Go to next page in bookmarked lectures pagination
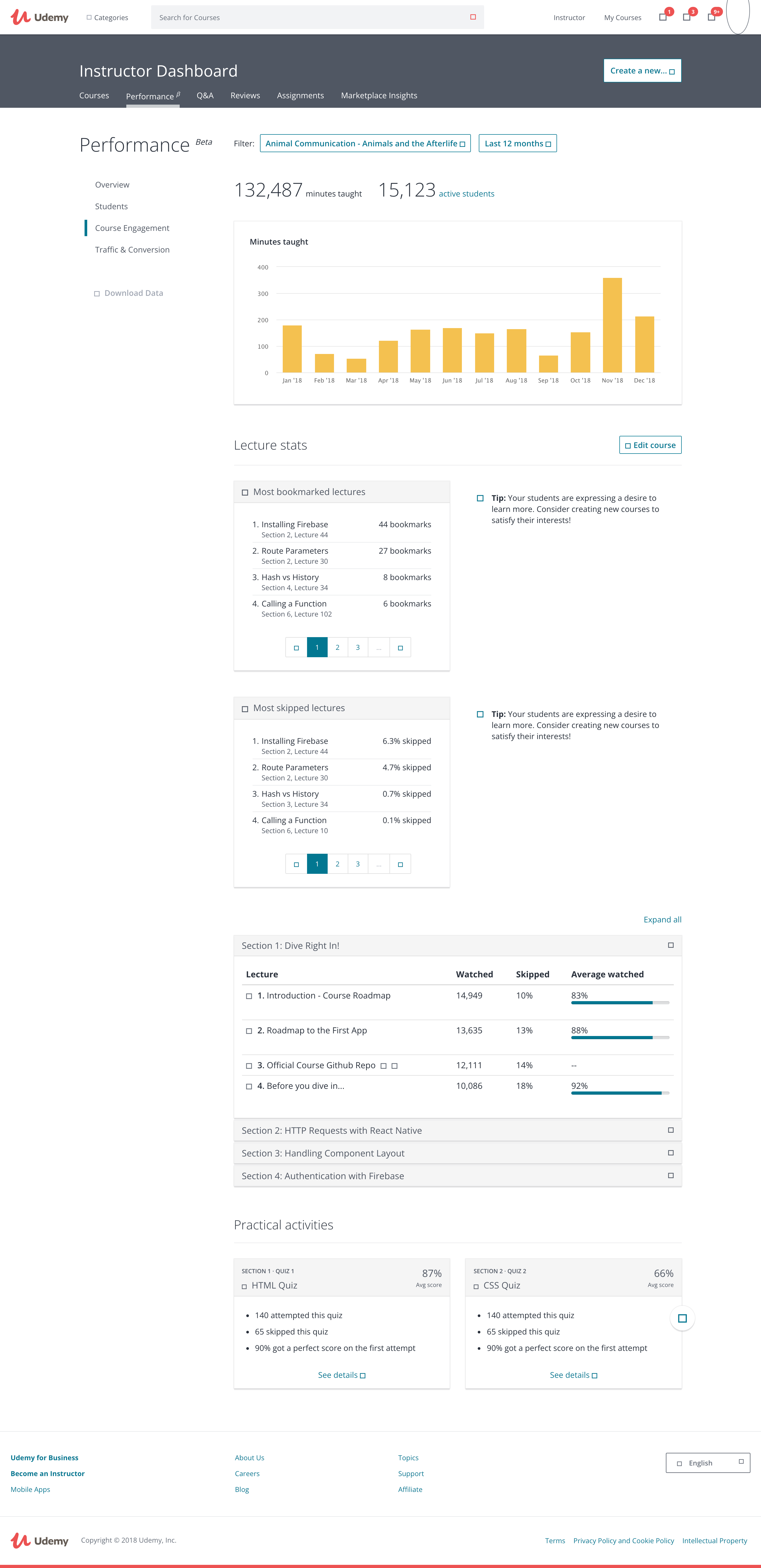 click(x=400, y=648)
